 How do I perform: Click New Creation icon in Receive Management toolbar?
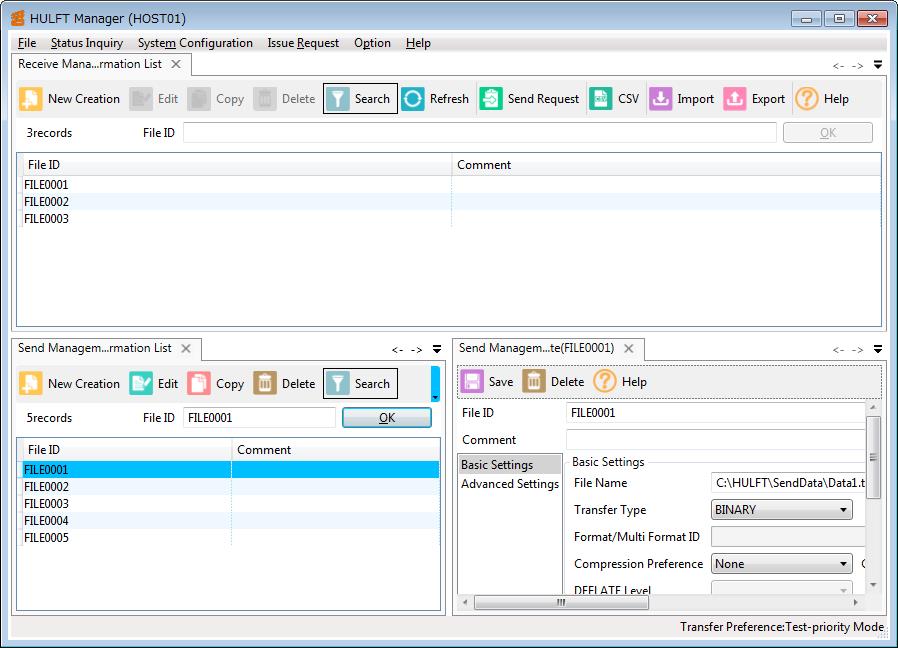coord(31,99)
